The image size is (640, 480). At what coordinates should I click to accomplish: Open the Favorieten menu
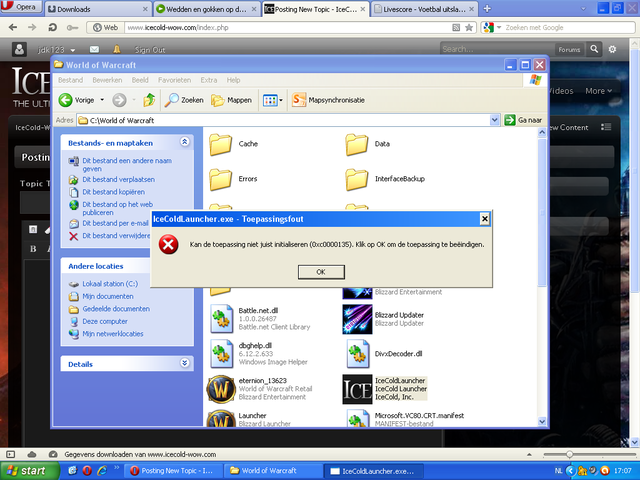(x=174, y=80)
